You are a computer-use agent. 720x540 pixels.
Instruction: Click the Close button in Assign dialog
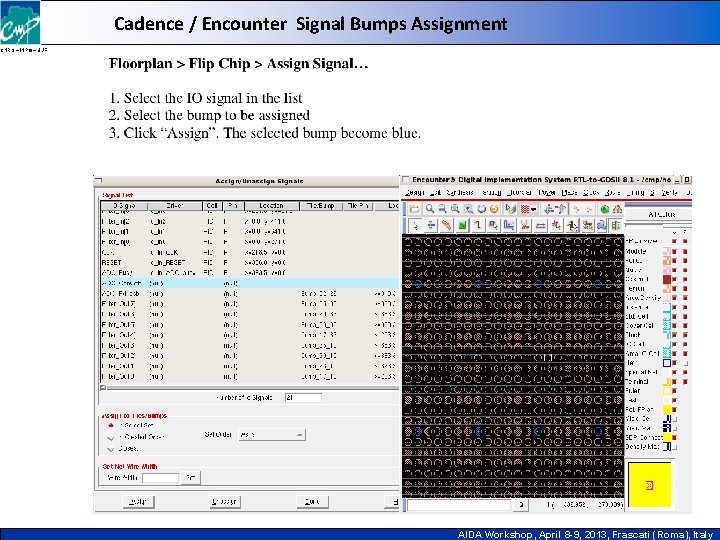(x=312, y=501)
